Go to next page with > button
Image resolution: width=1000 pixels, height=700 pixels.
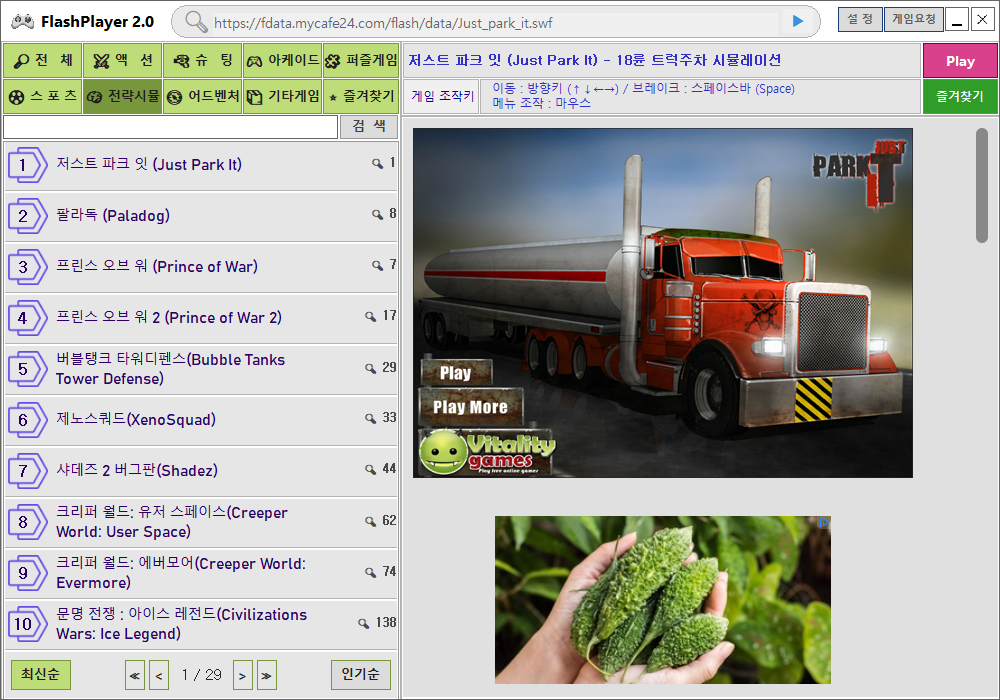(x=242, y=675)
